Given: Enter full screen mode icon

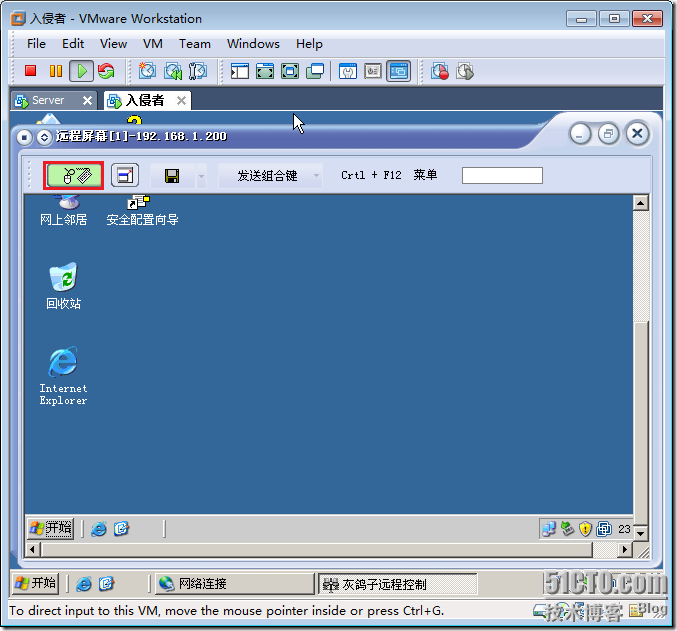Looking at the screenshot, I should coord(265,71).
